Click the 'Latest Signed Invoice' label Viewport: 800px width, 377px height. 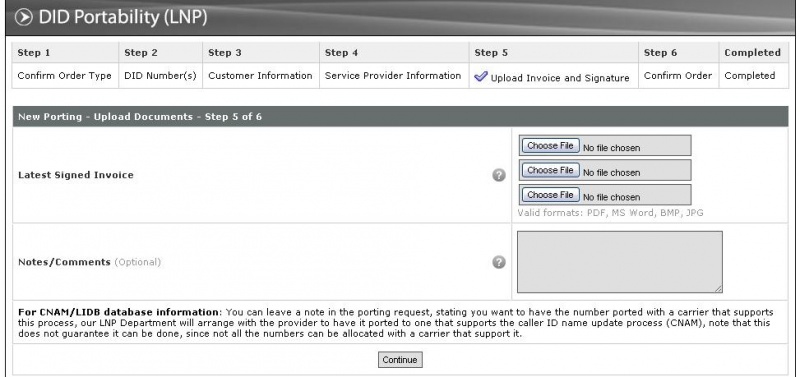point(76,175)
